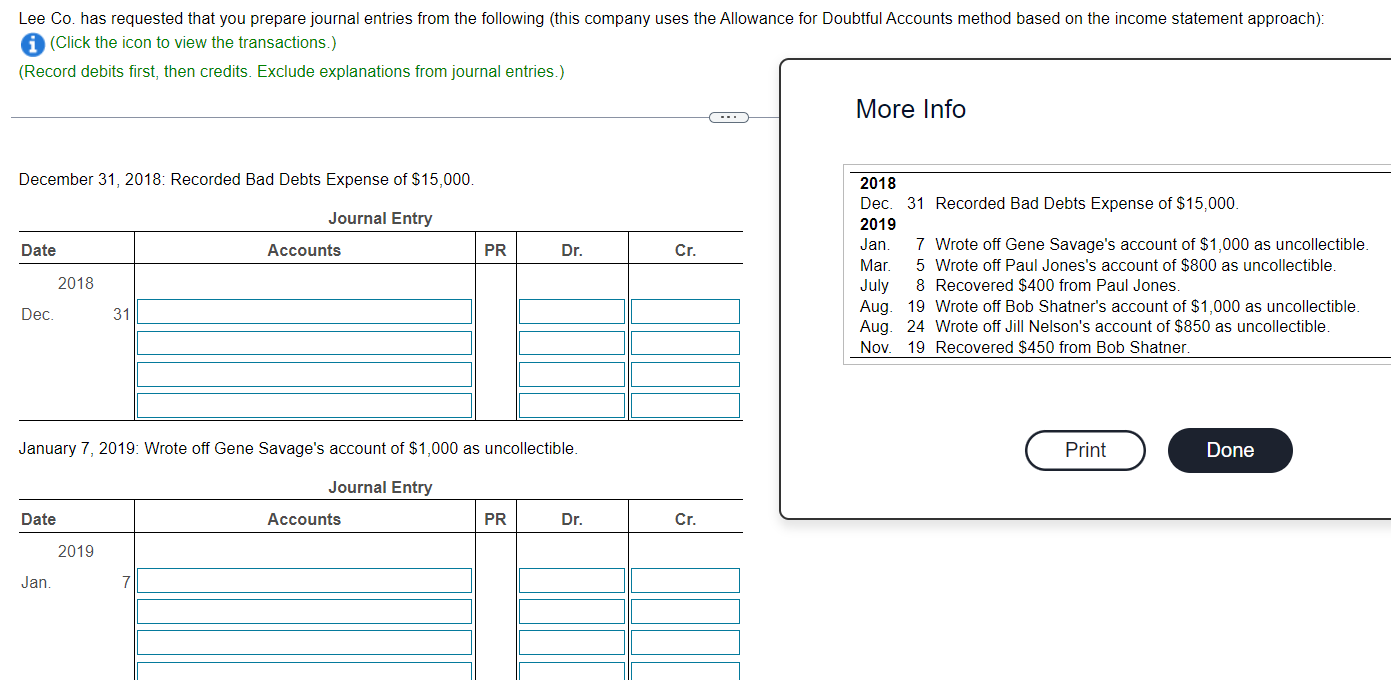
Task: Click 'Wrote off Jill Nelson's account' line
Action: (x=1132, y=327)
